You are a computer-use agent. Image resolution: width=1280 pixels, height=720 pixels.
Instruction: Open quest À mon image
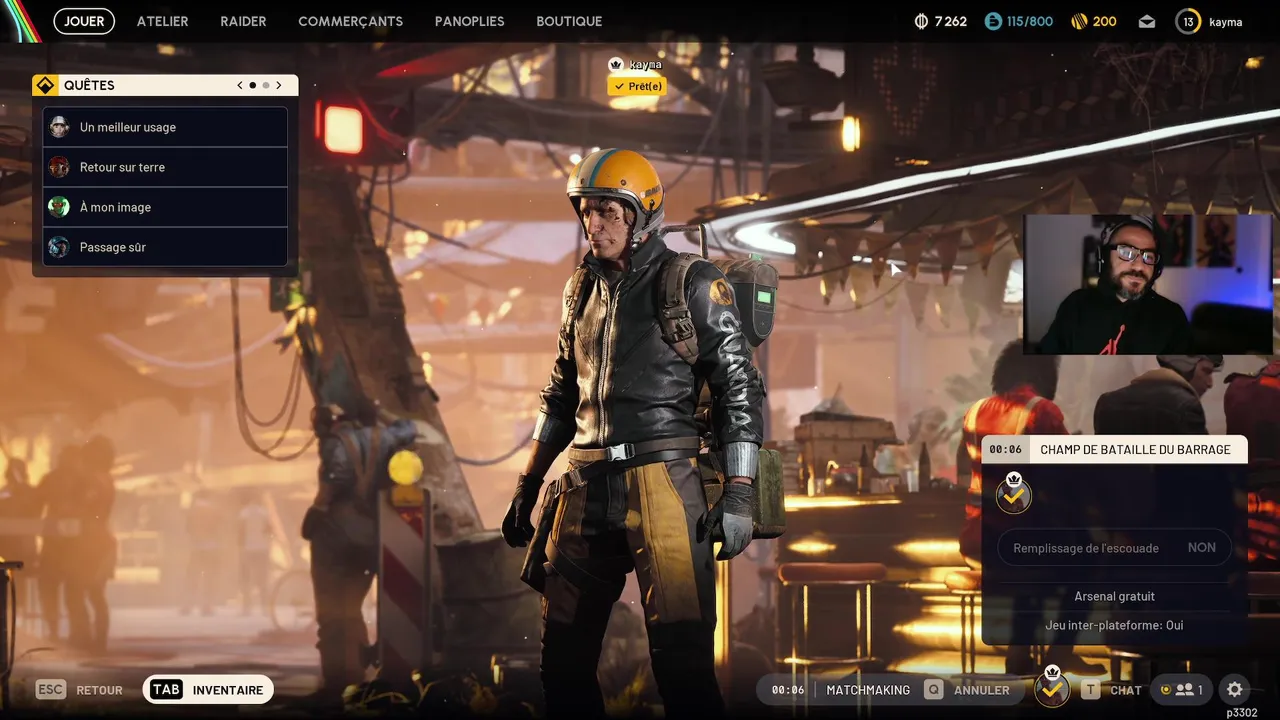click(x=165, y=207)
